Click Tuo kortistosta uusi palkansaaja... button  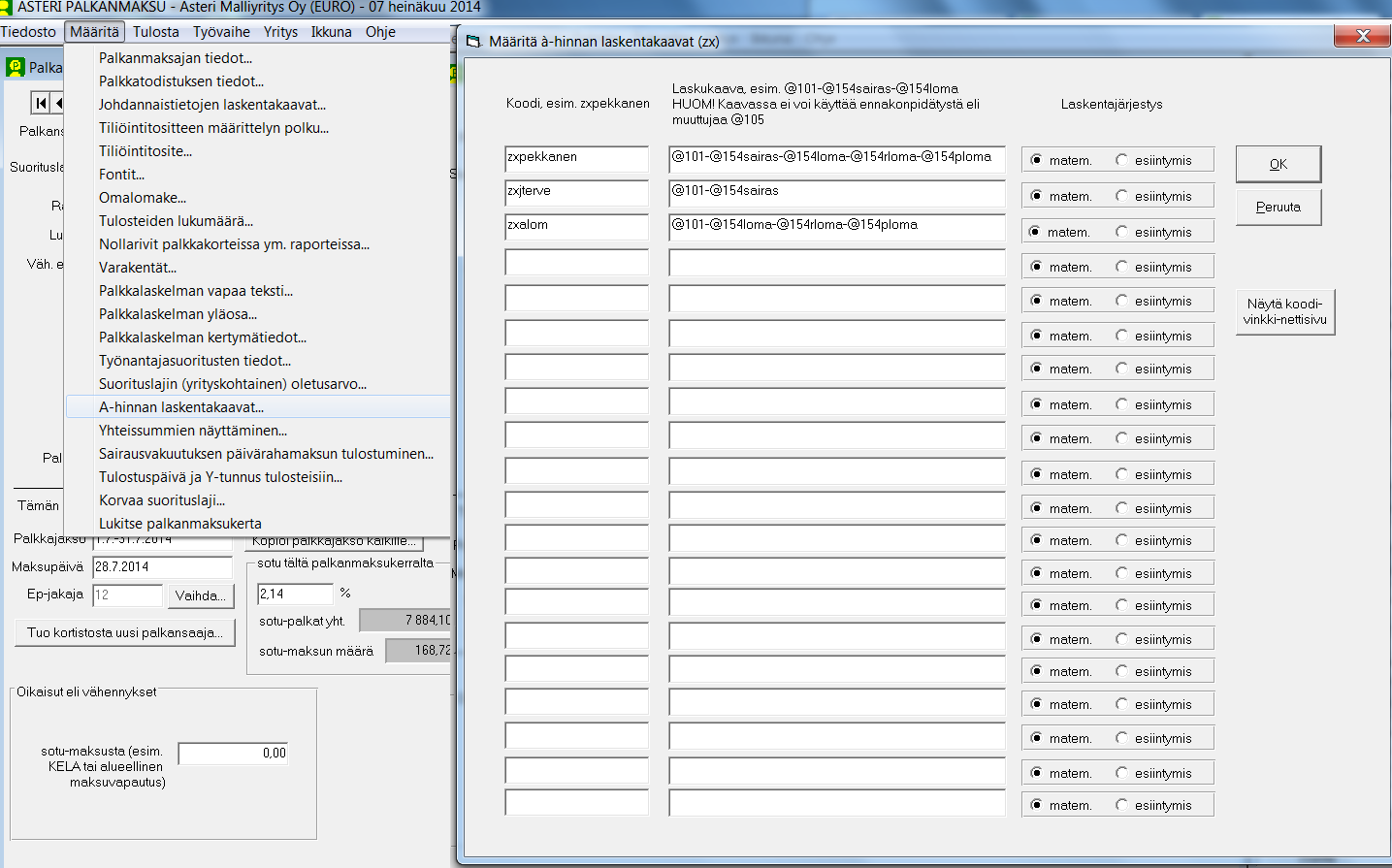click(x=125, y=632)
